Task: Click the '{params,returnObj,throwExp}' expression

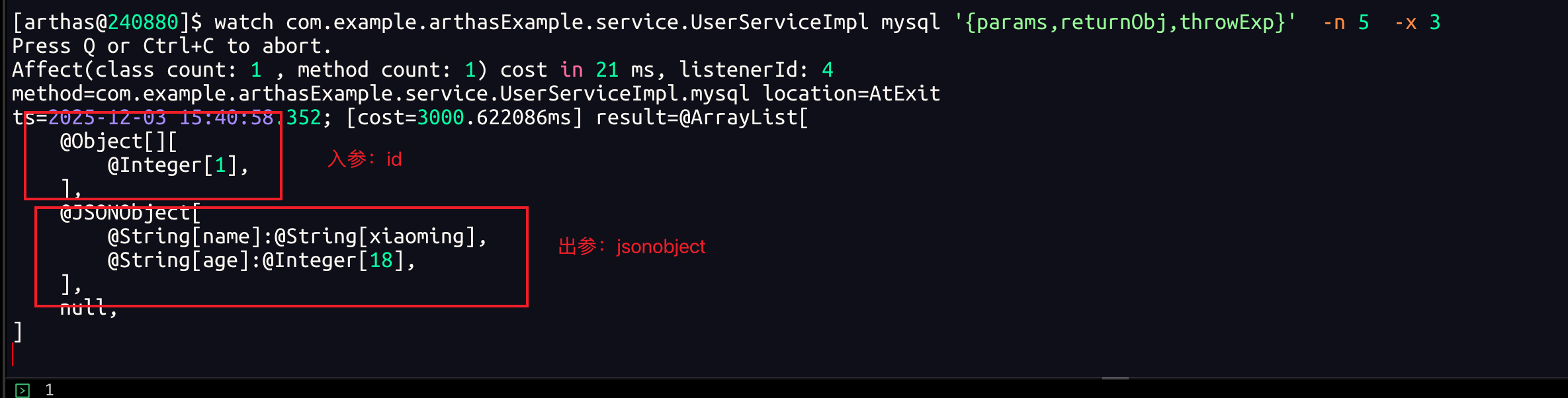Action: [1124, 22]
